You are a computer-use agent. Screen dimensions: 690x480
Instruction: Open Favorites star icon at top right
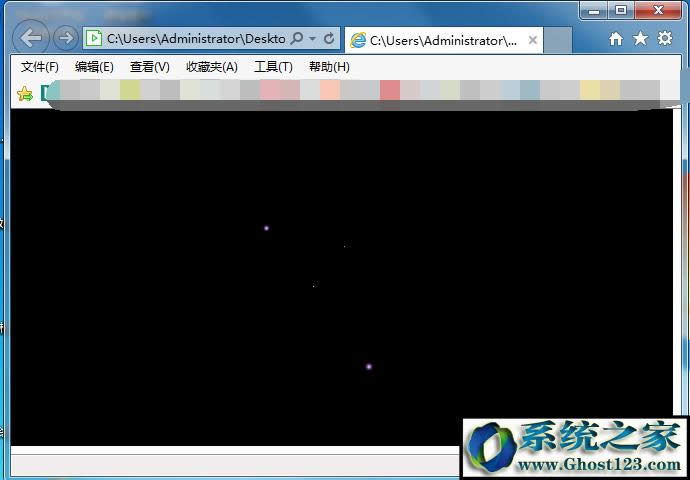640,39
